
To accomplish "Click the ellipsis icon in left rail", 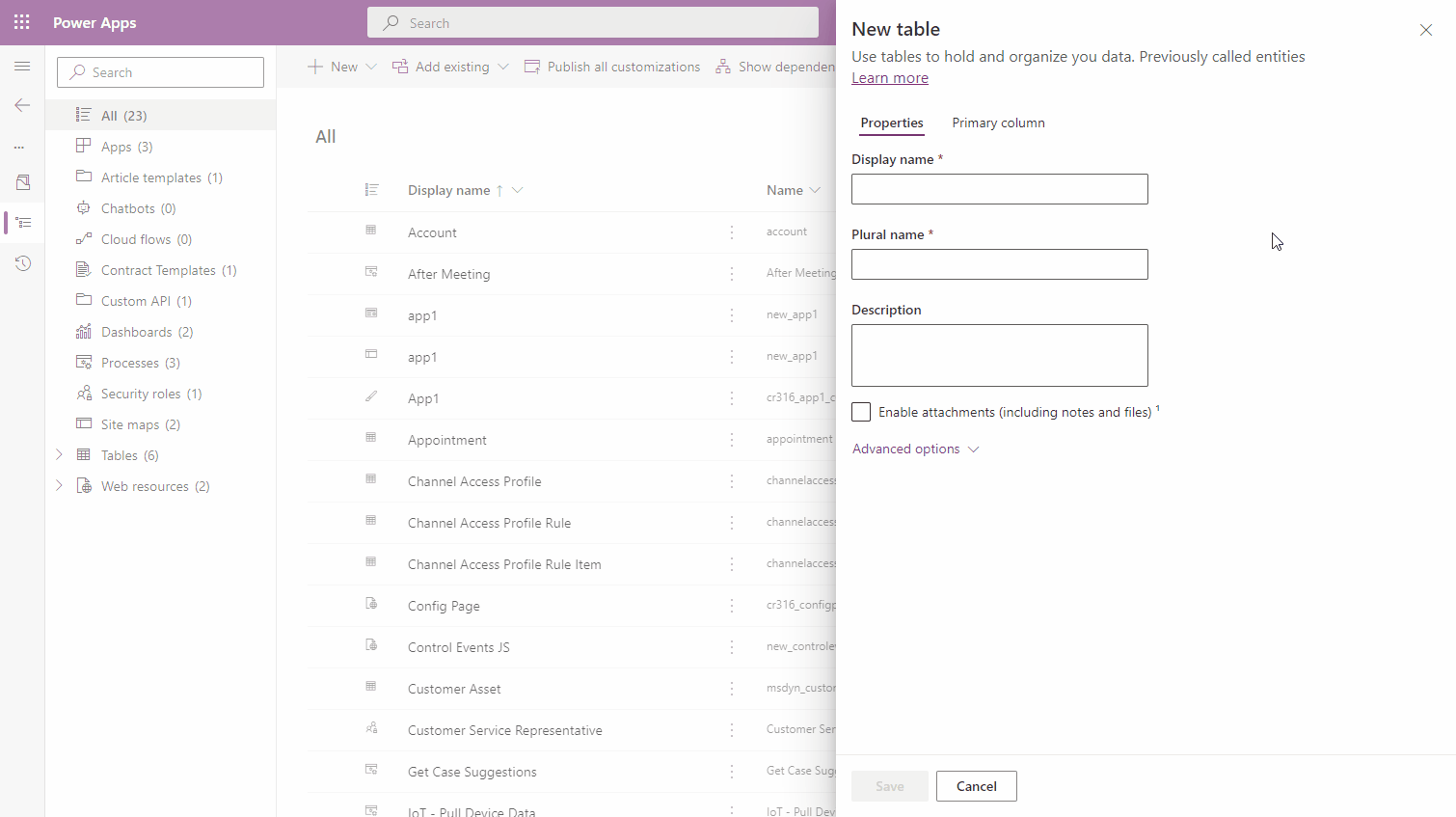I will [x=19, y=148].
